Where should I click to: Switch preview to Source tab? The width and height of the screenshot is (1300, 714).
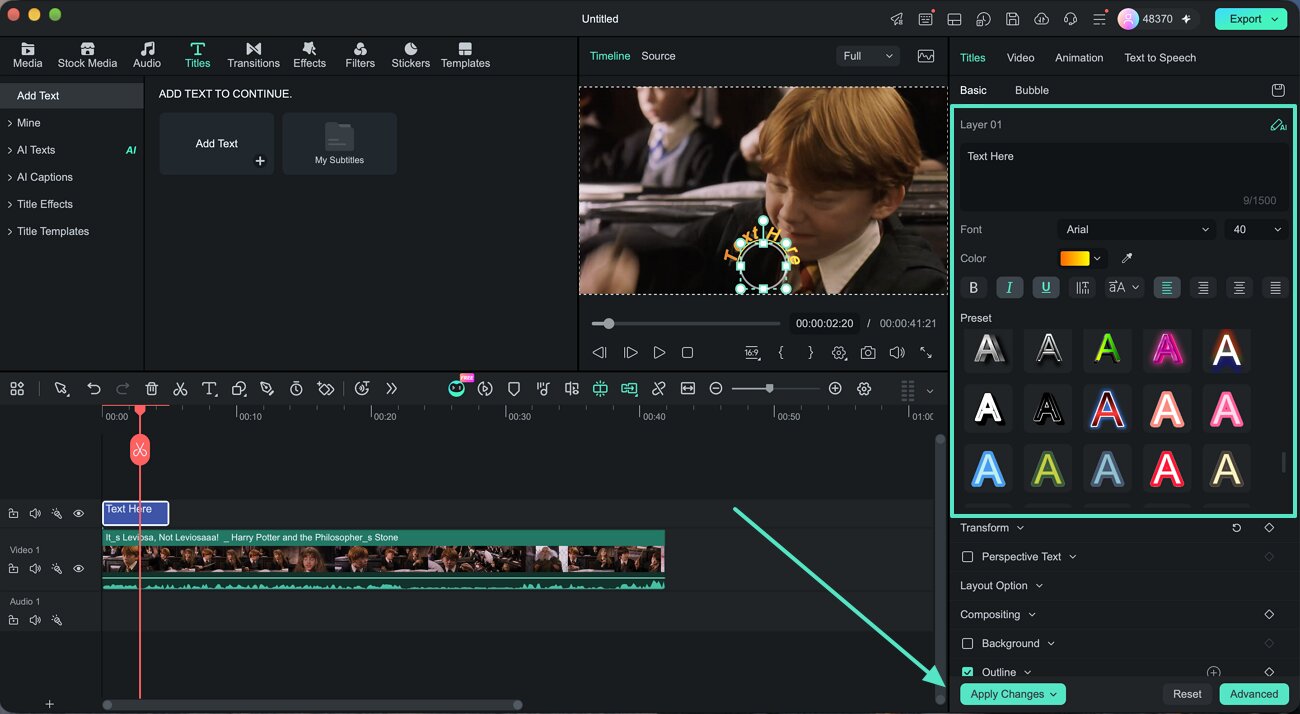658,56
